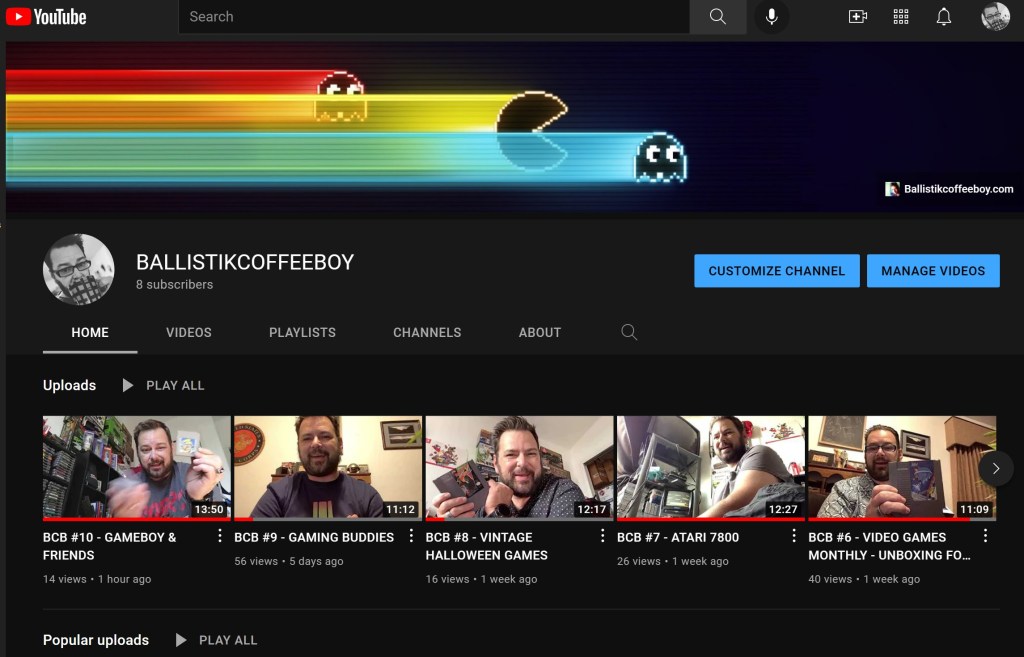Viewport: 1024px width, 657px height.
Task: Open the About tab
Action: point(539,332)
